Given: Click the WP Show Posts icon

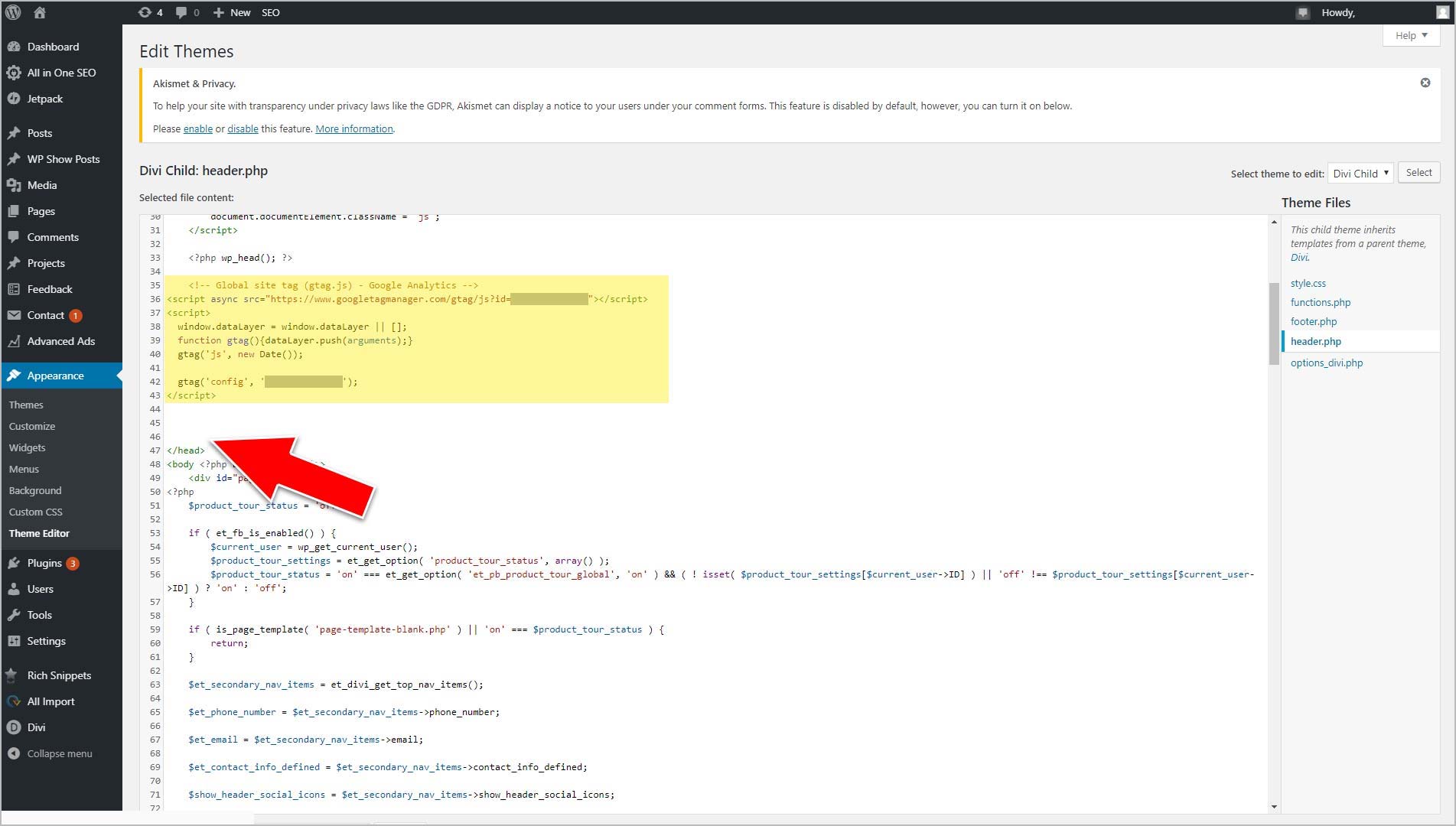Looking at the screenshot, I should (x=13, y=159).
